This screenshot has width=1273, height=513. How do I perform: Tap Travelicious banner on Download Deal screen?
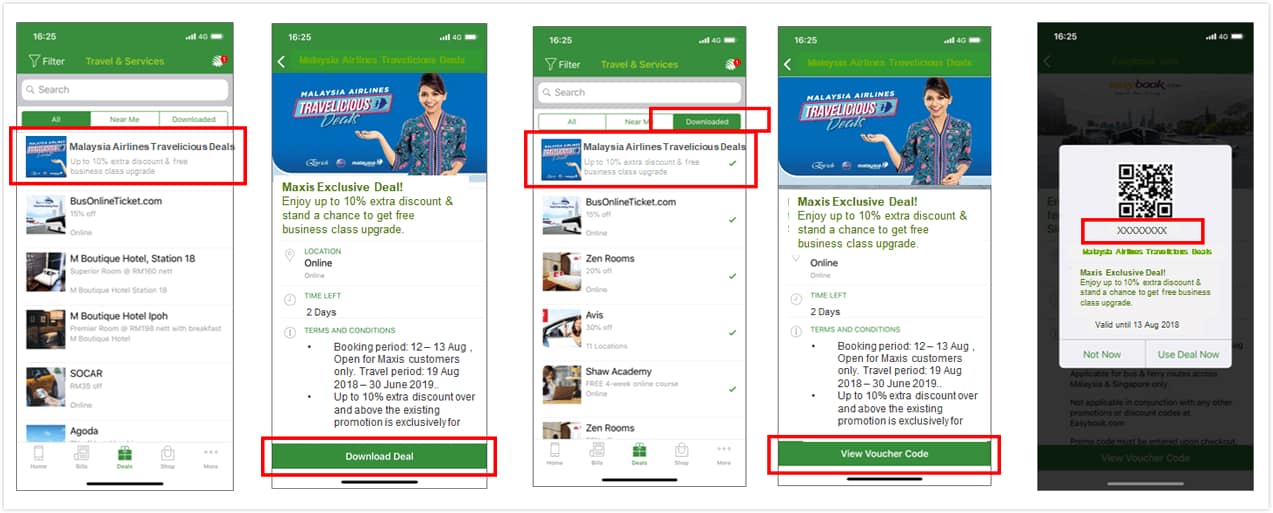[x=379, y=124]
